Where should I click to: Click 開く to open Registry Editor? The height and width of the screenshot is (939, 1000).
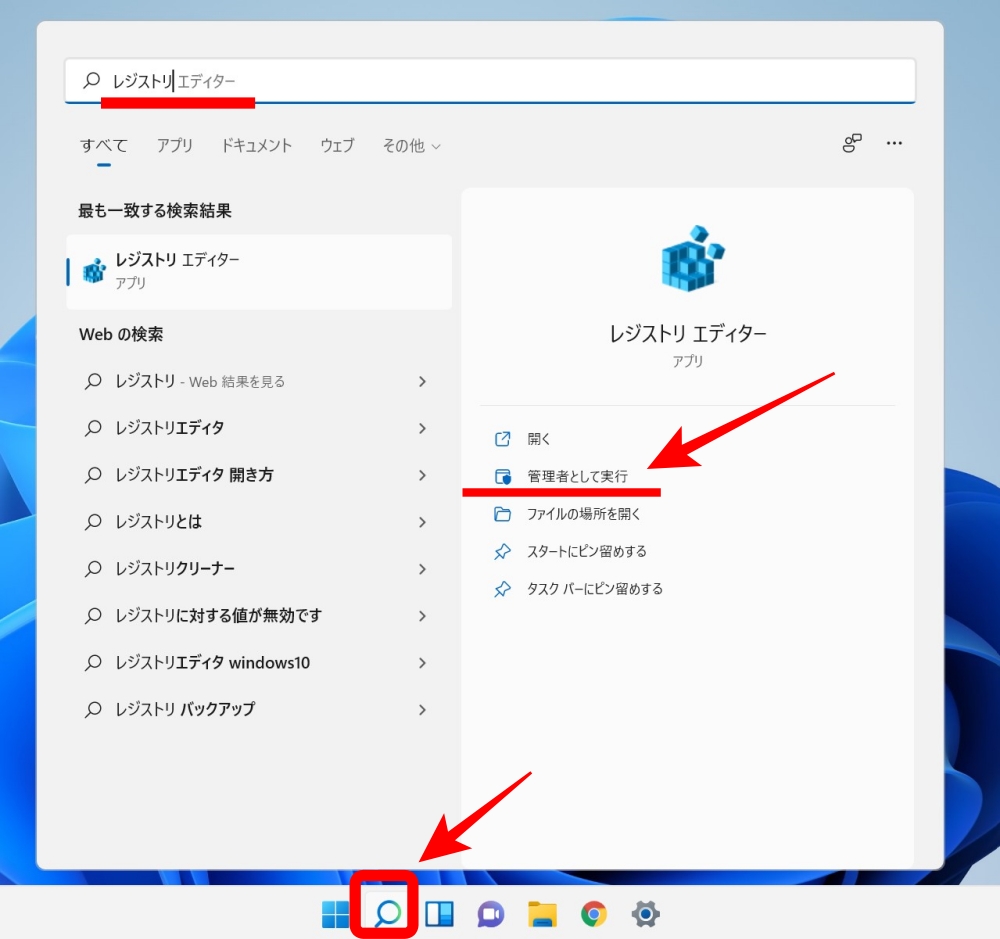click(539, 439)
